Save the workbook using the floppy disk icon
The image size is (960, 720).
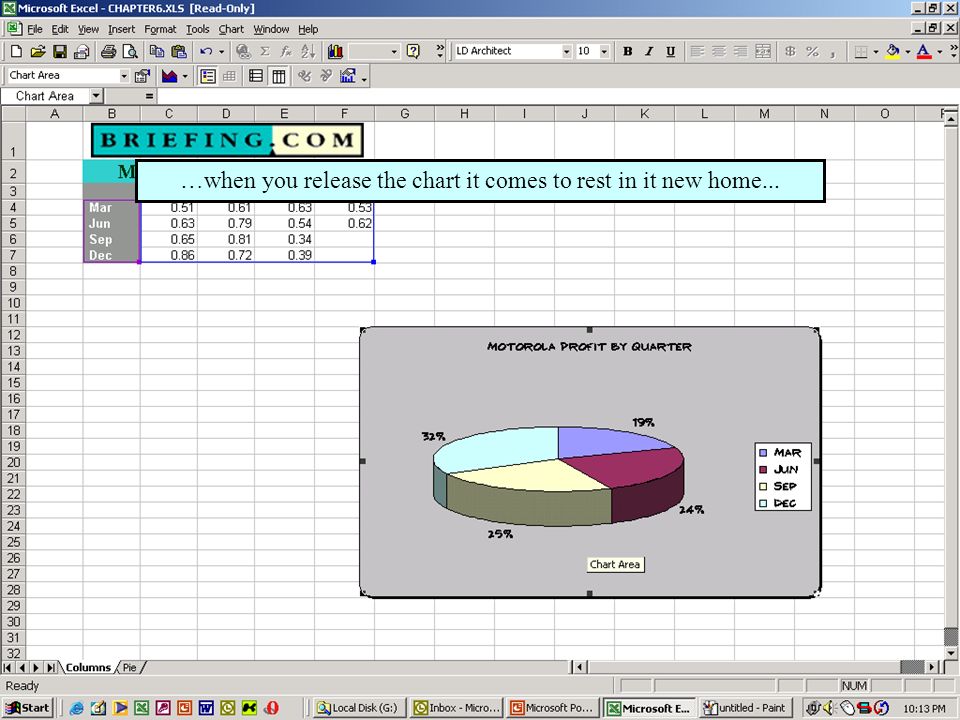coord(59,51)
